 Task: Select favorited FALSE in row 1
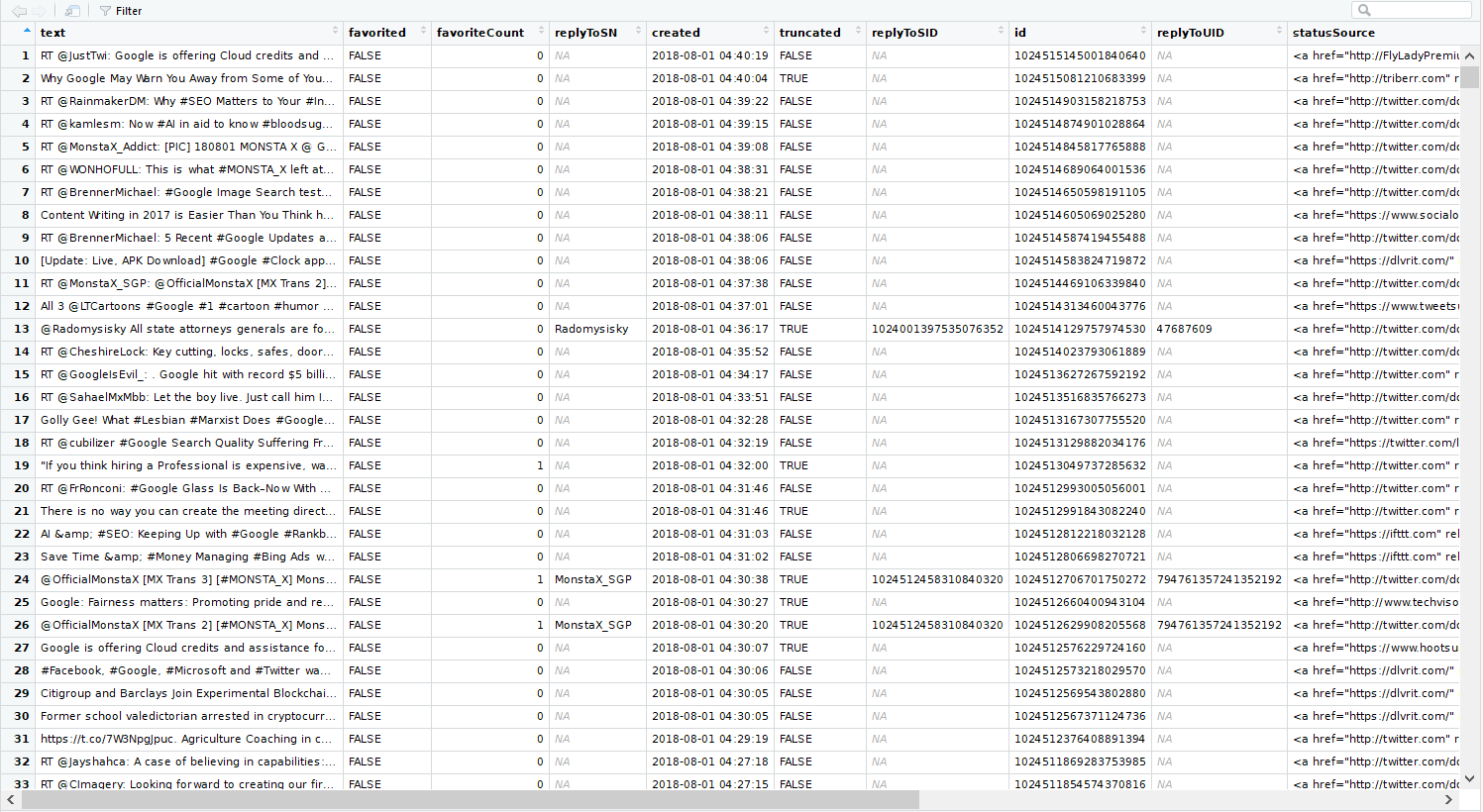(x=387, y=55)
